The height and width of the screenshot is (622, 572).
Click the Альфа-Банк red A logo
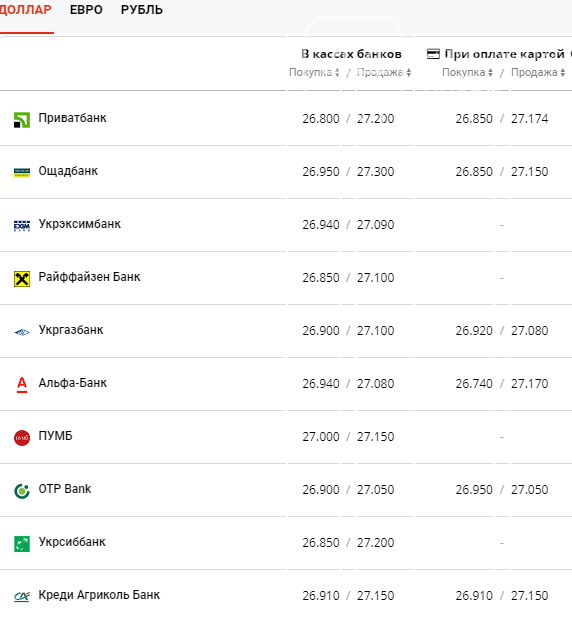[22, 385]
